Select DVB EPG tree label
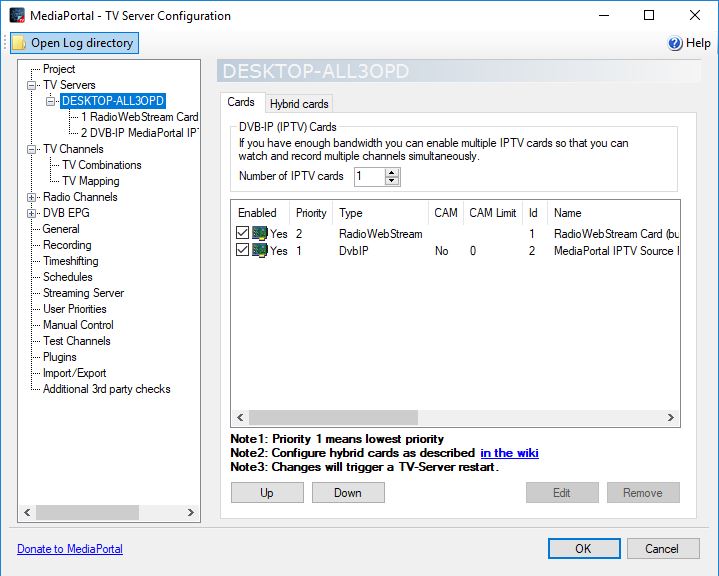Viewport: 719px width, 576px height. tap(66, 213)
